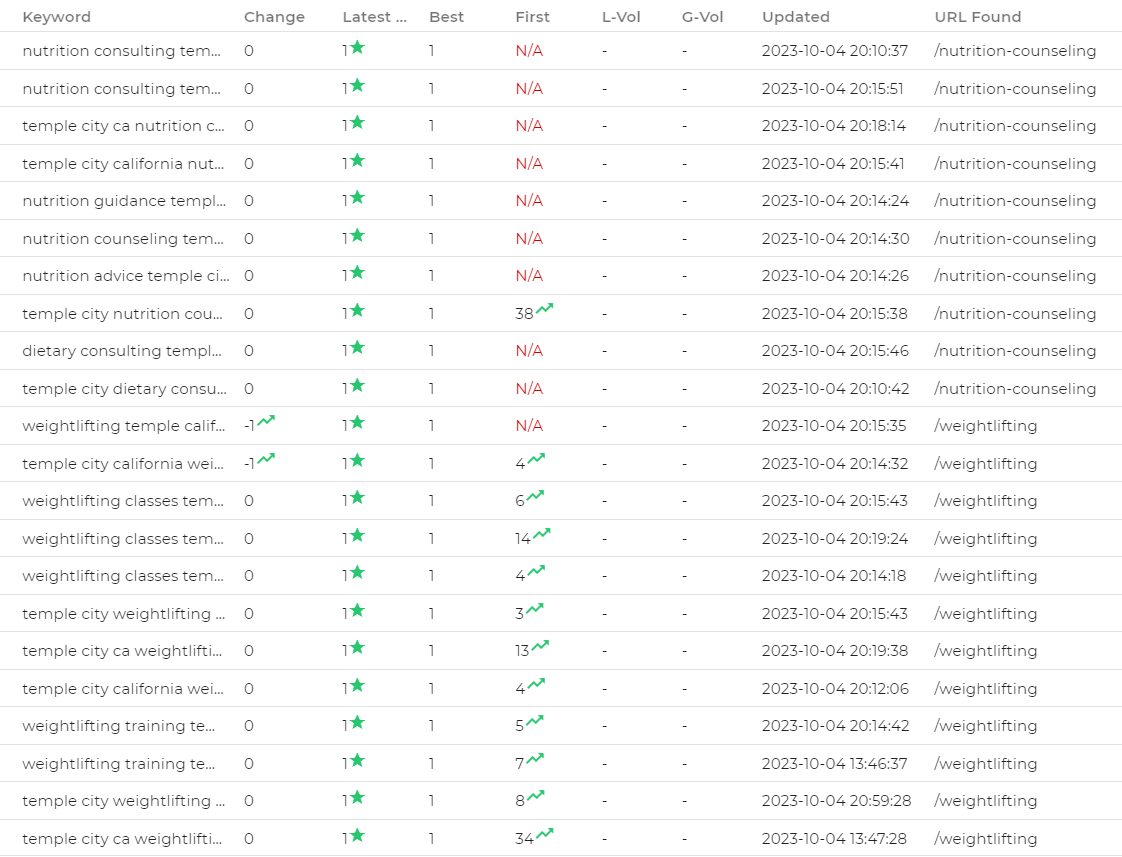Screen dimensions: 1122x857
Task: Click the trend arrow beside First value 6 for weightlifting classes
Action: pos(534,499)
